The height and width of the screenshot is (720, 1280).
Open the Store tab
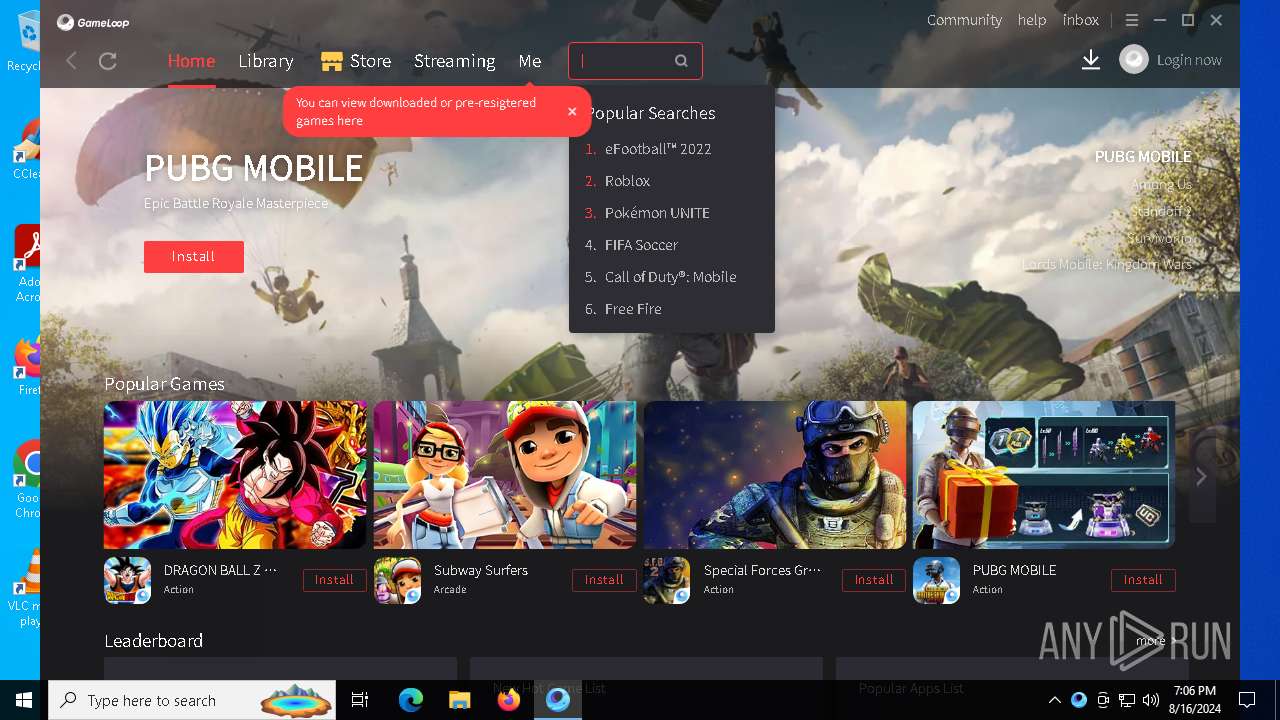tap(356, 61)
